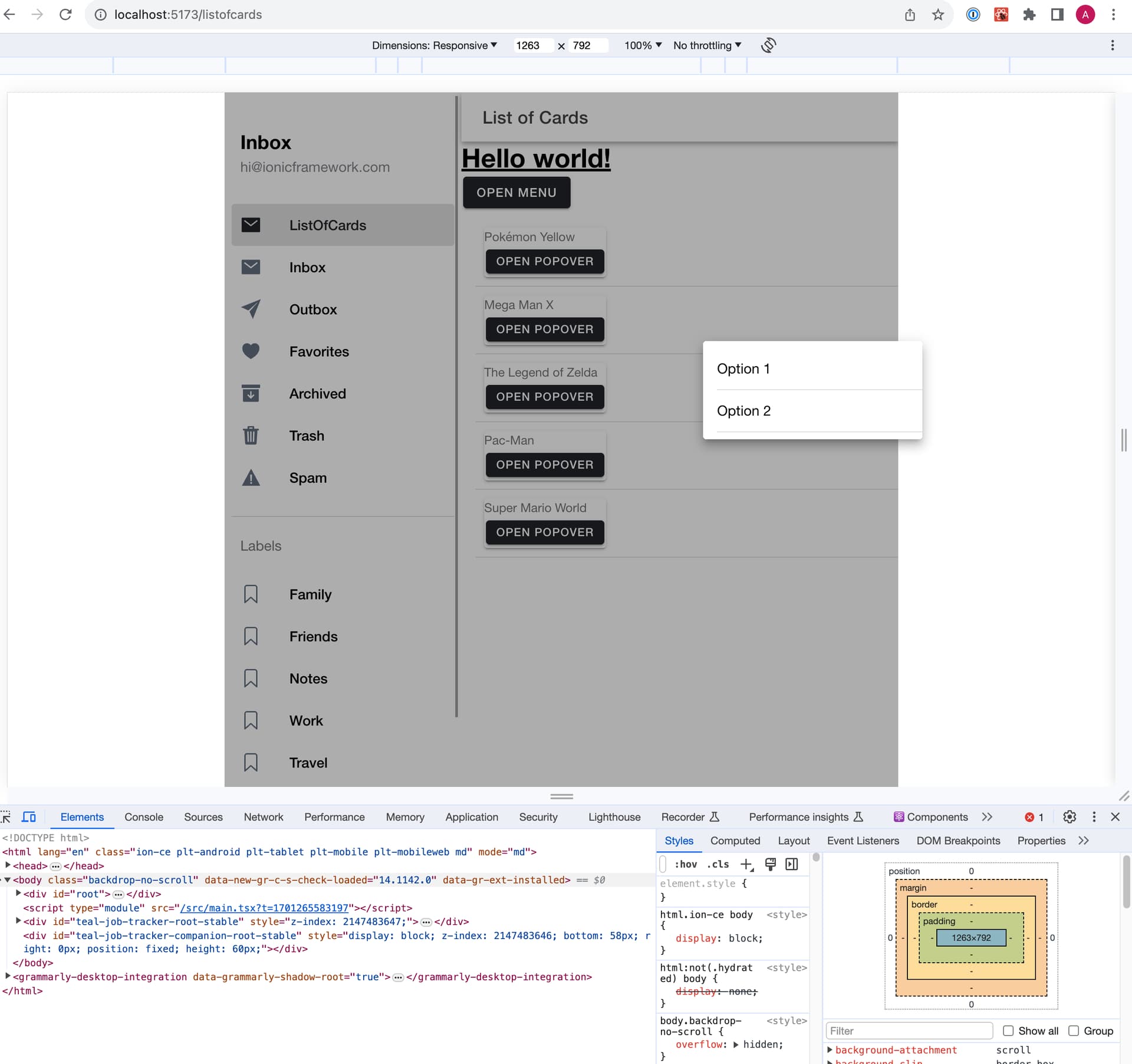Screen dimensions: 1132x1064
Task: Check the Group checkbox in Computed pane
Action: click(1074, 1031)
